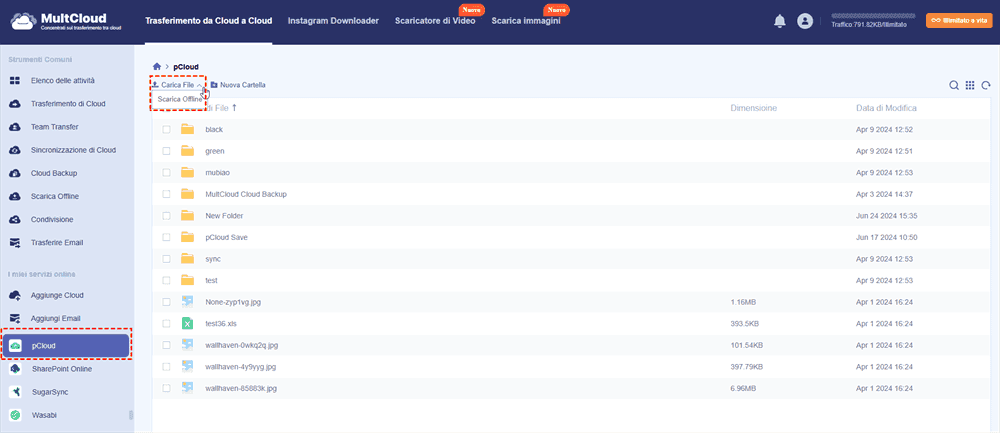
Task: Check the box for black folder
Action: click(x=166, y=129)
